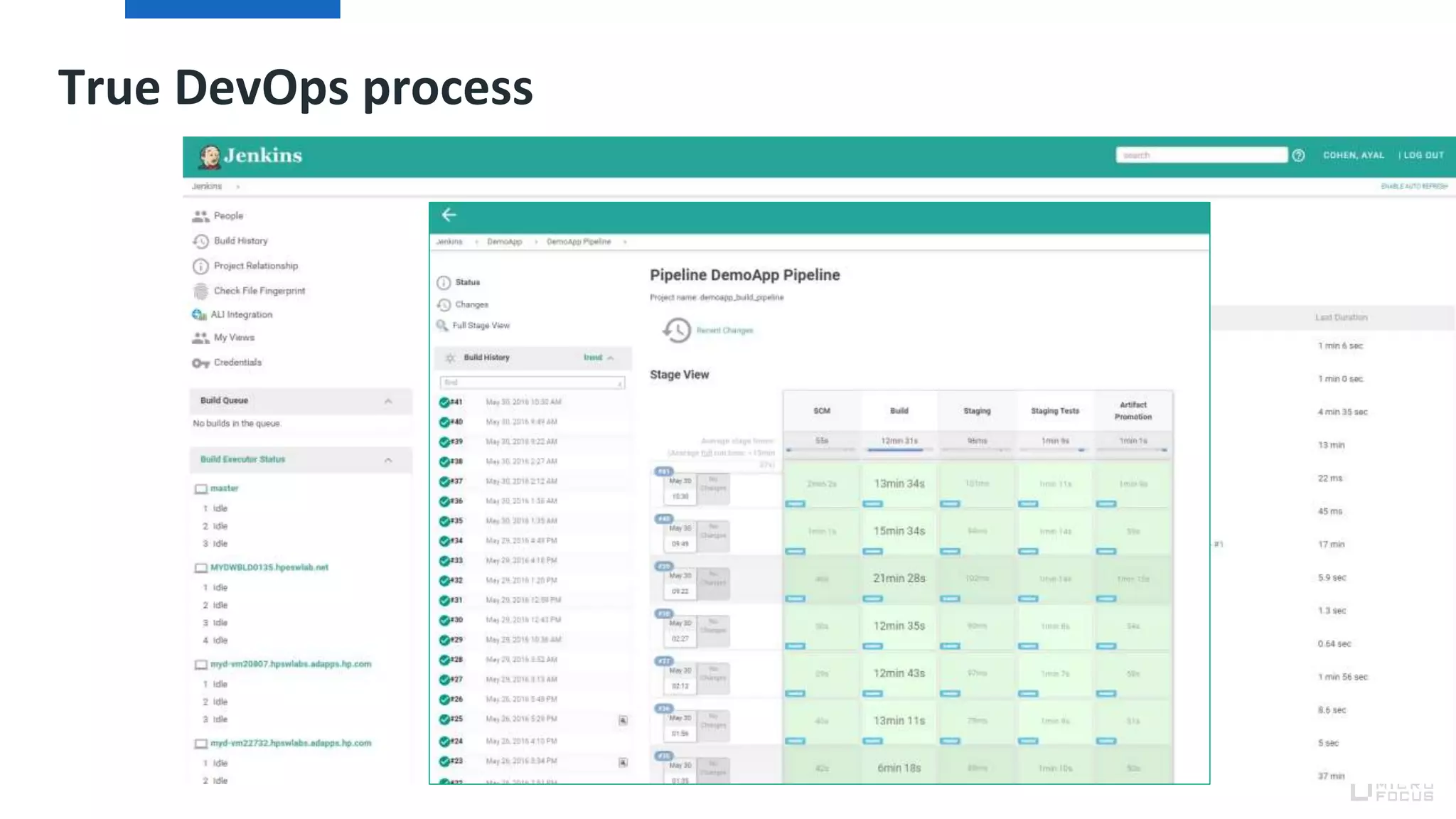The height and width of the screenshot is (819, 1456).
Task: Click the 21min 28s Build stage cell
Action: (x=899, y=579)
